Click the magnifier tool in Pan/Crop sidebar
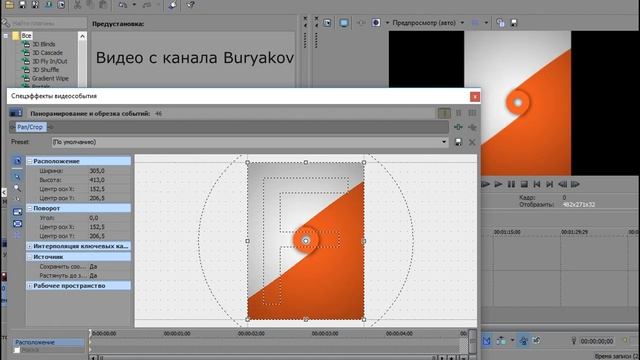The width and height of the screenshot is (640, 360). coord(17,188)
